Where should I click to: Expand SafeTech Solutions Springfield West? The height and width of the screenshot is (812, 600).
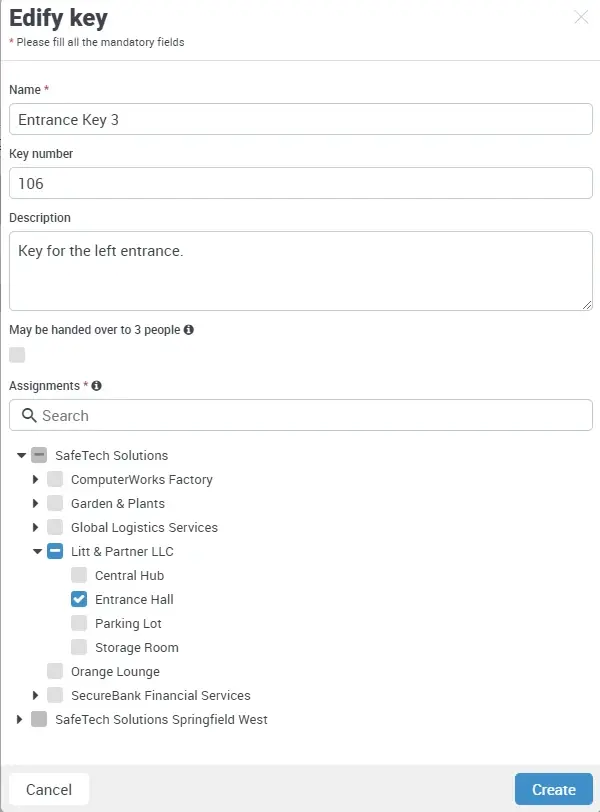(19, 719)
